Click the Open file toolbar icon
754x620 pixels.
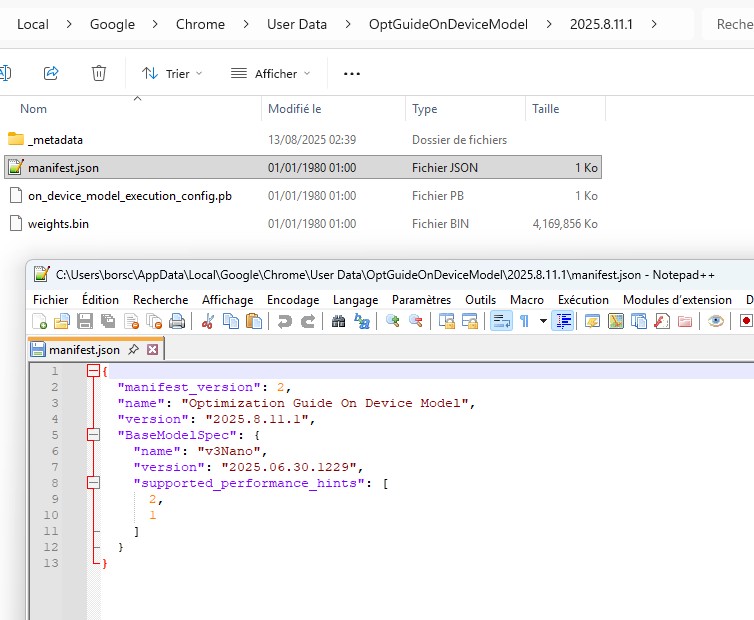click(x=62, y=321)
